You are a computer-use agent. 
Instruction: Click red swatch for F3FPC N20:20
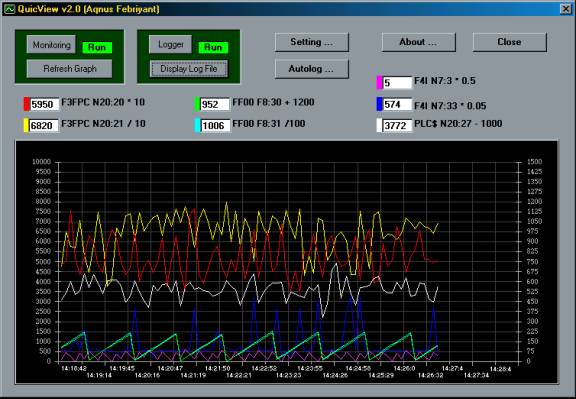point(26,104)
